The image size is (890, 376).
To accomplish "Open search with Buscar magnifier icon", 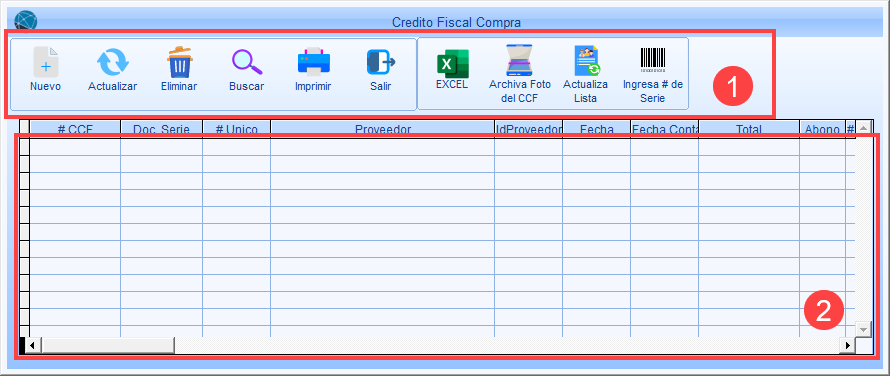I will 246,62.
